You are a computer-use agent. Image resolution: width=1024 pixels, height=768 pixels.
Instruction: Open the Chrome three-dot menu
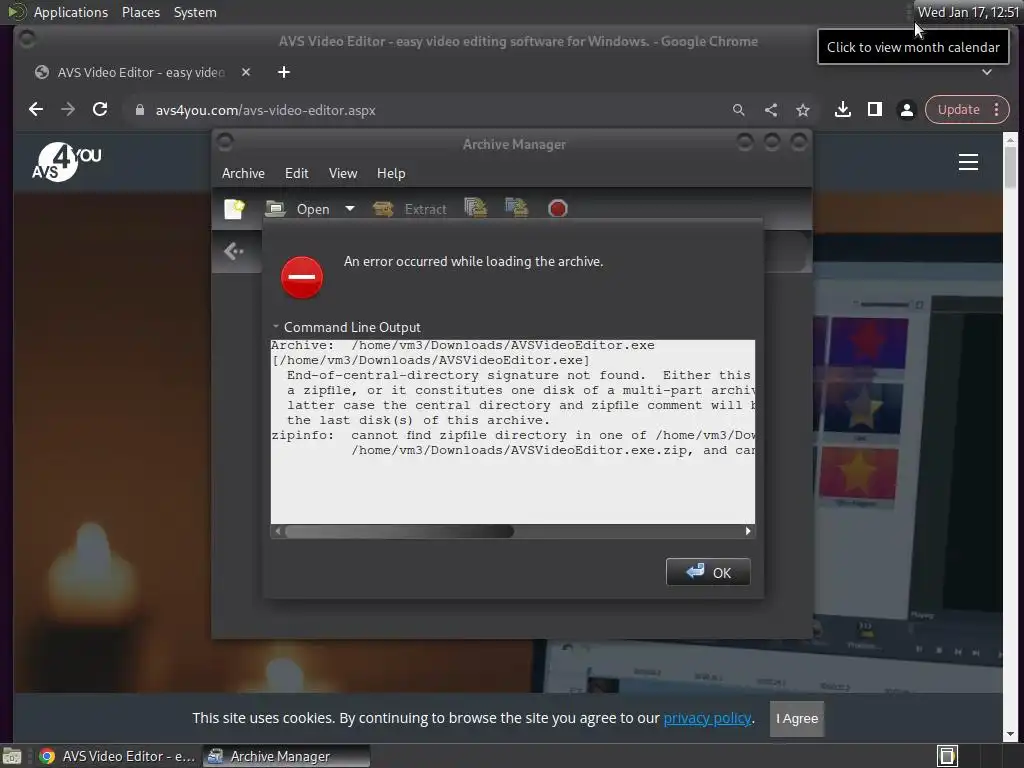pyautogui.click(x=997, y=110)
